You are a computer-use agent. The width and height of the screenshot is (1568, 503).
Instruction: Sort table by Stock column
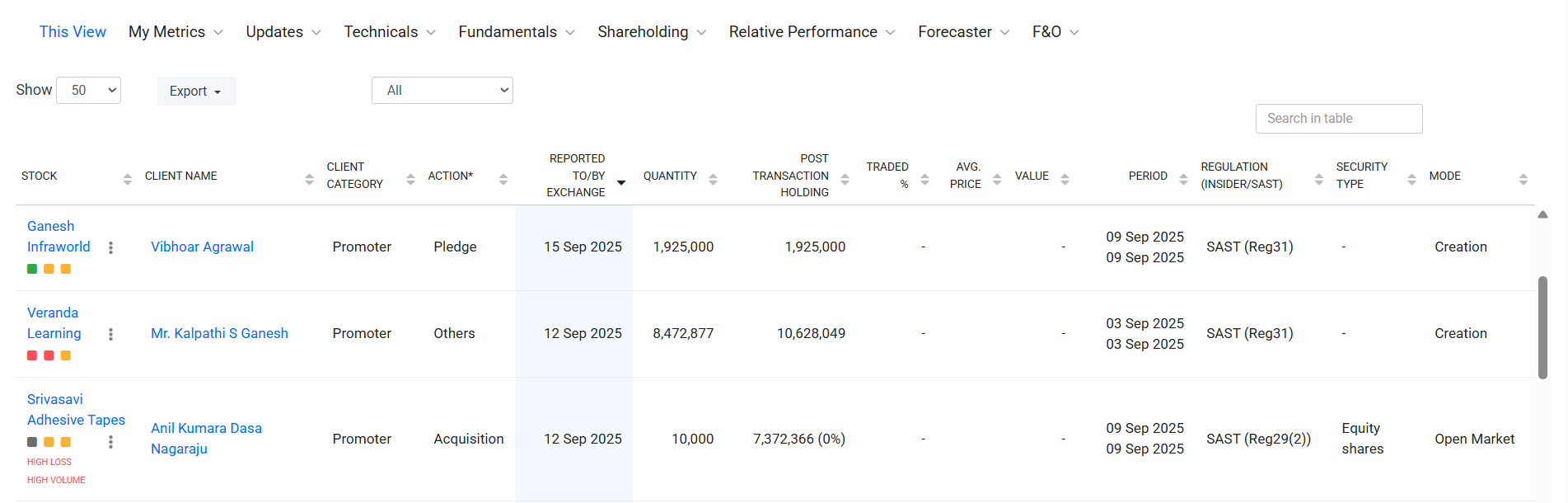[127, 179]
